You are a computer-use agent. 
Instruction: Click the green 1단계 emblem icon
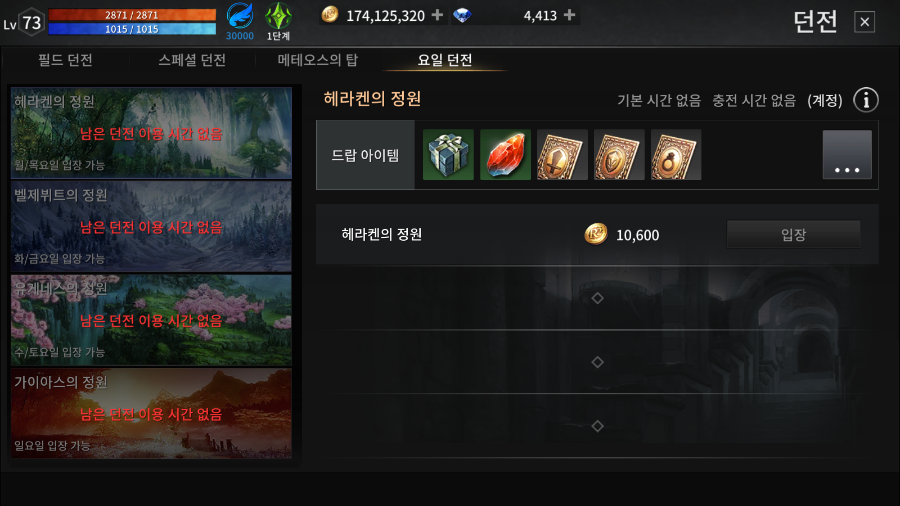[278, 21]
